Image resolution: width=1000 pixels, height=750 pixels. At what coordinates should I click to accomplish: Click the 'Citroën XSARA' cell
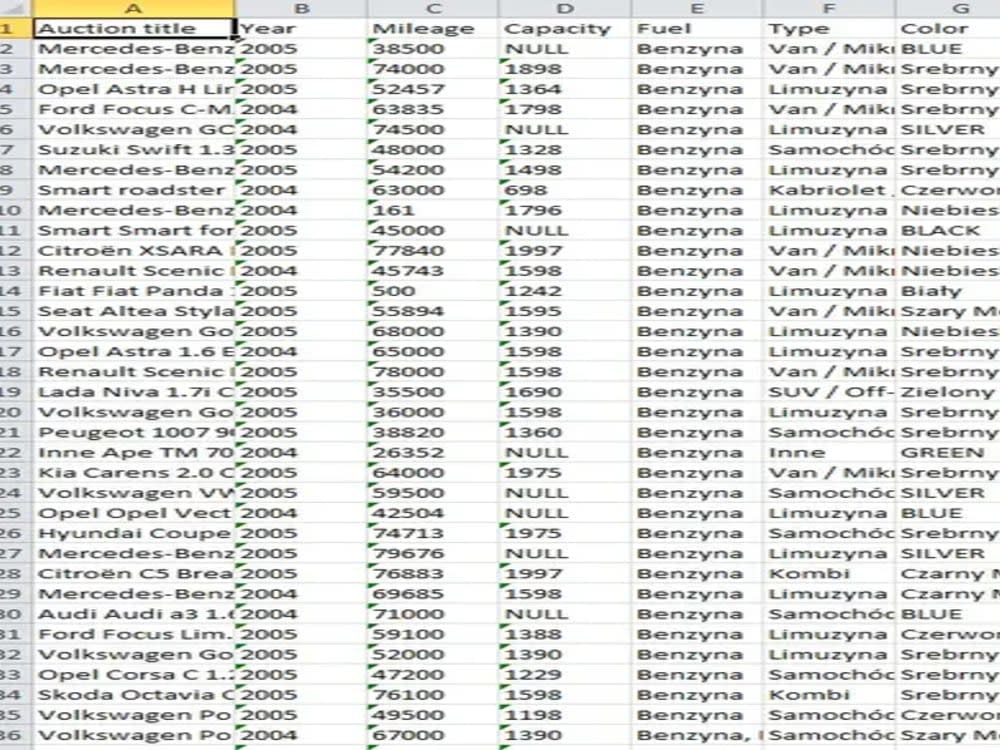tap(133, 251)
